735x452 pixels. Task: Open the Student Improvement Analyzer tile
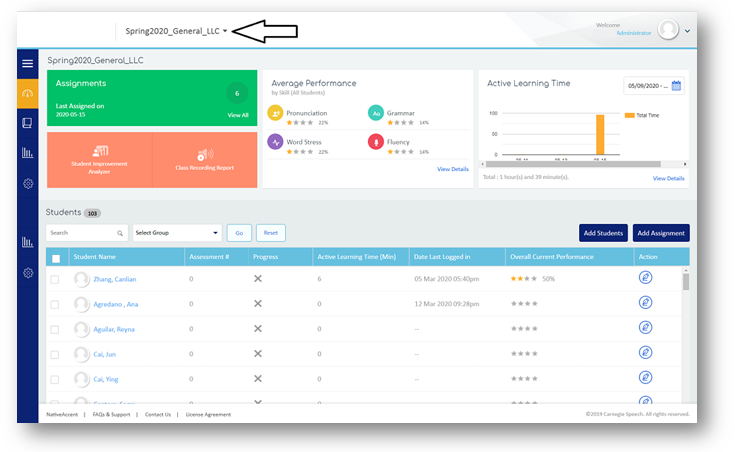[99, 160]
